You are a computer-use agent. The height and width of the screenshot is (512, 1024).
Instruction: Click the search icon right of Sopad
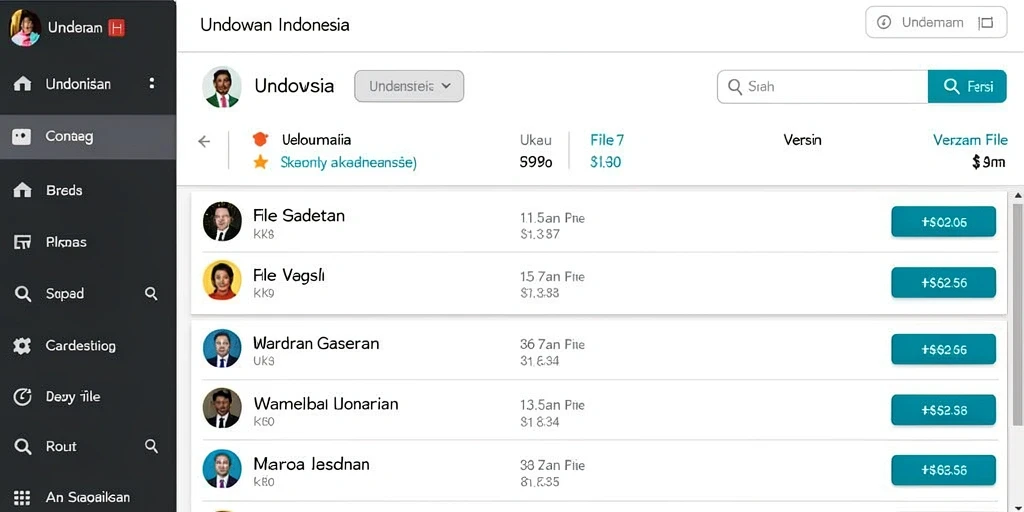coord(151,294)
